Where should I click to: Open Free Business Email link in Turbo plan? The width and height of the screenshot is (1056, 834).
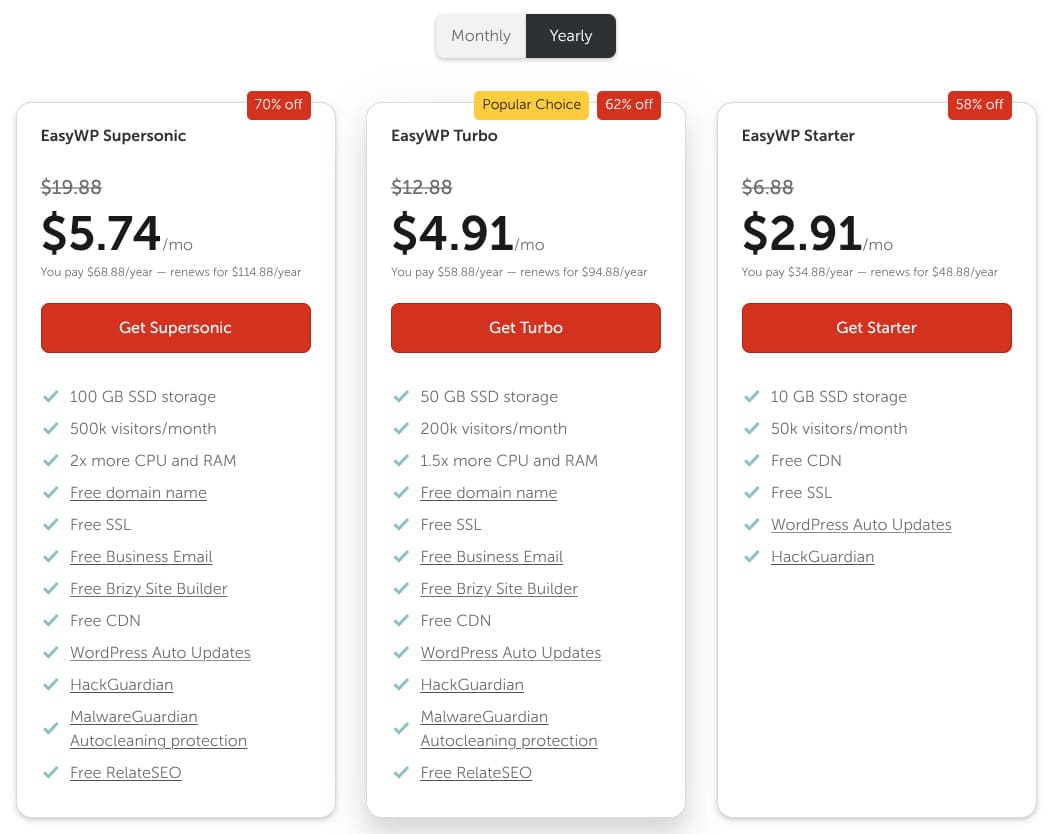(x=491, y=557)
